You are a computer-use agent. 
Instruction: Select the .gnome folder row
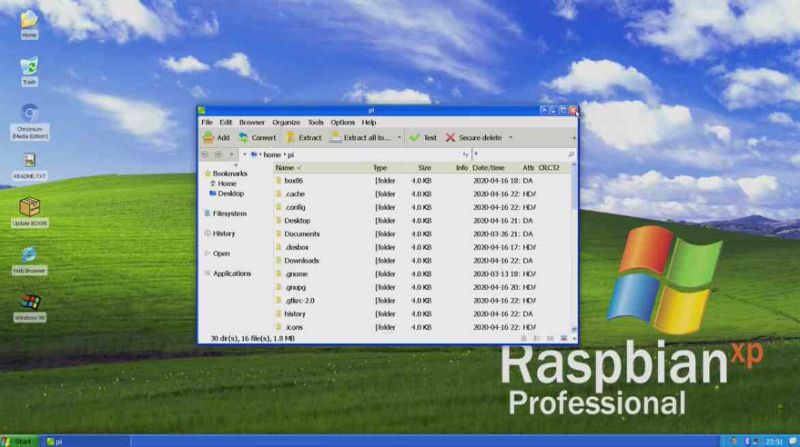pyautogui.click(x=422, y=274)
